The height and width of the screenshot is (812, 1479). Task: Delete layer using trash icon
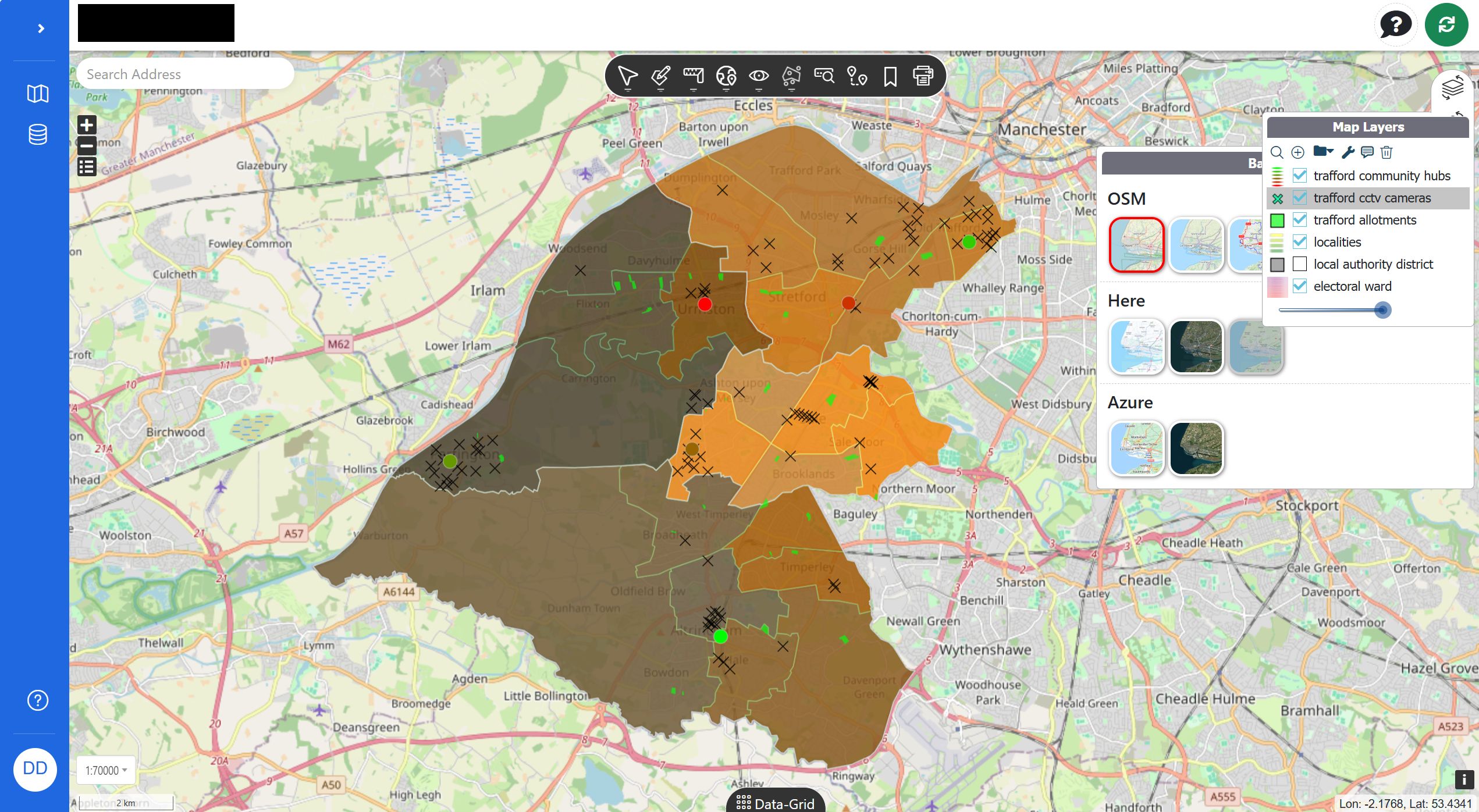pos(1386,152)
